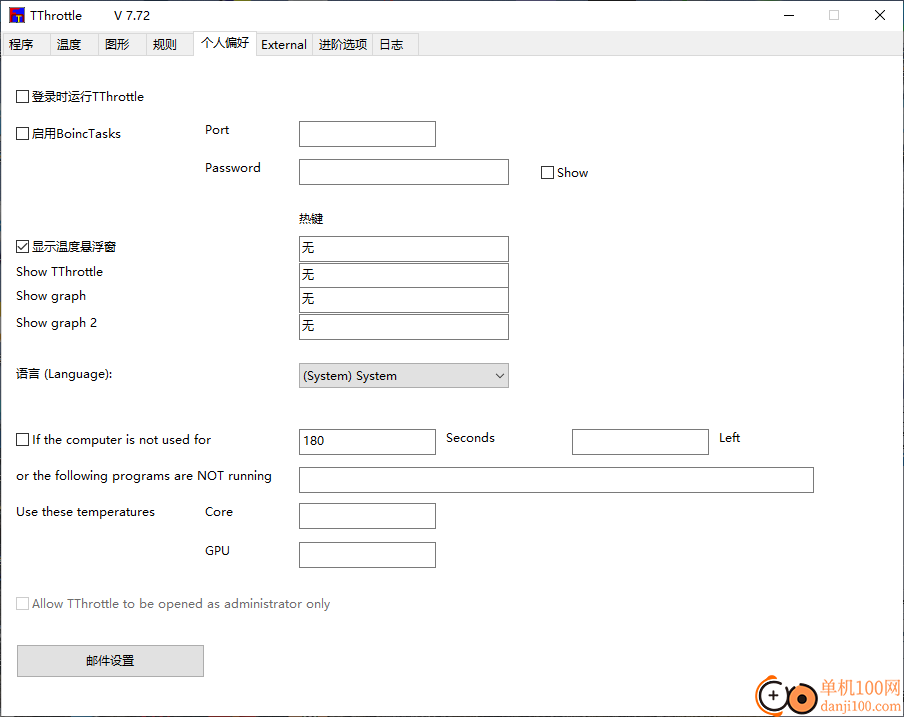Open 邮件设置 button
This screenshot has width=904, height=717.
click(x=110, y=661)
